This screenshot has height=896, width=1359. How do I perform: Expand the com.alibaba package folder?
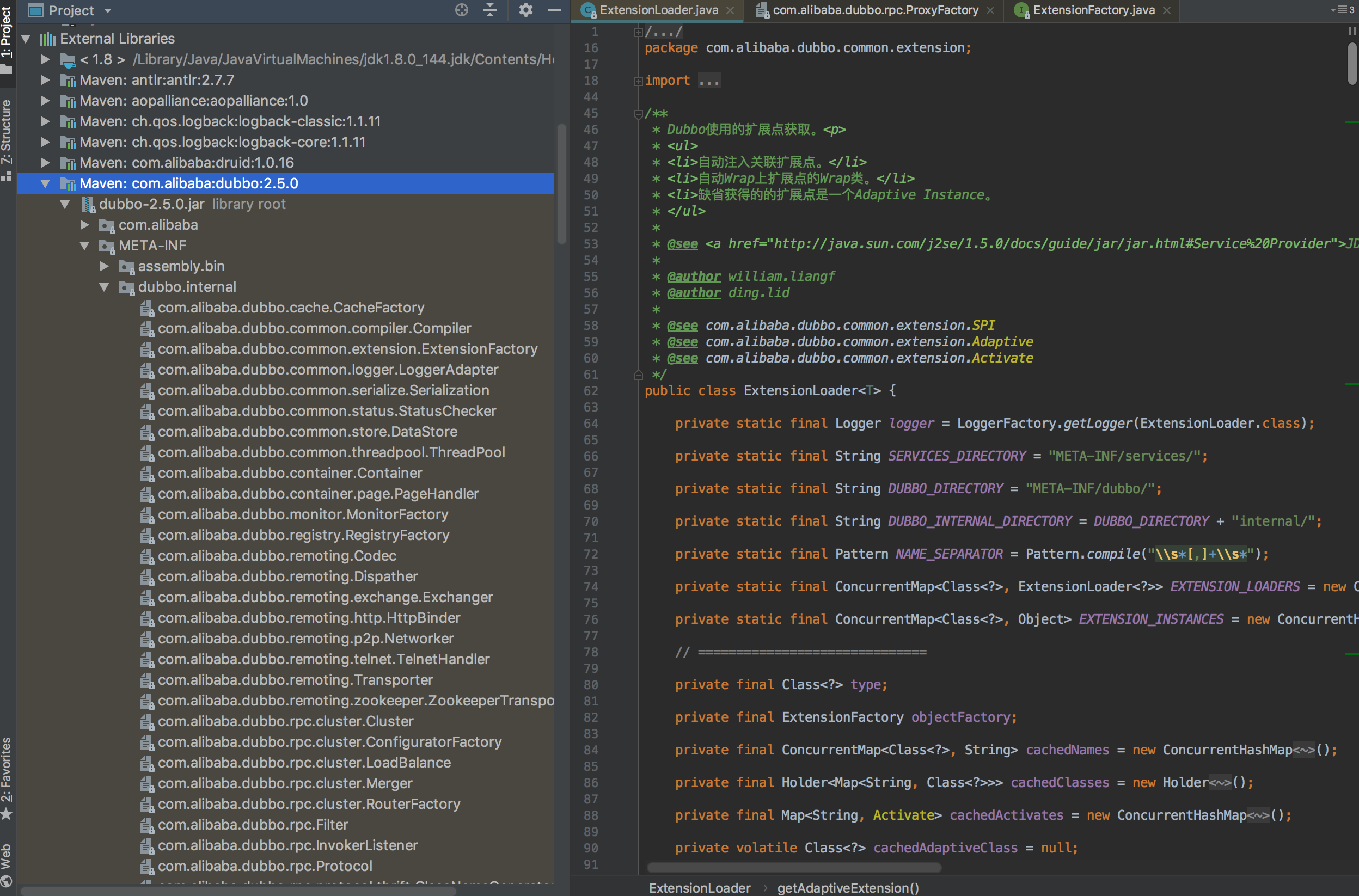[84, 225]
